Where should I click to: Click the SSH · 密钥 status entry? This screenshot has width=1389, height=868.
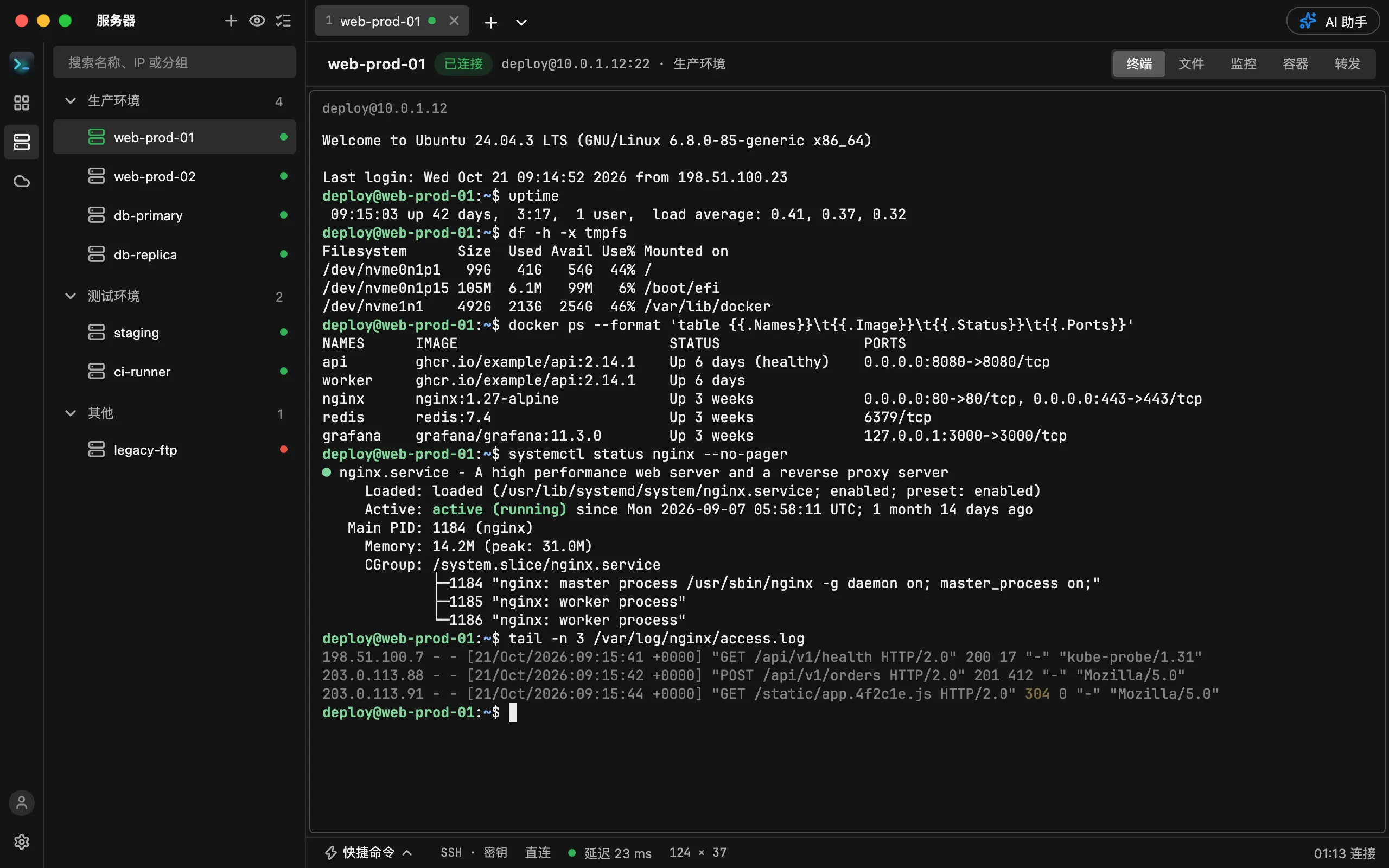pyautogui.click(x=474, y=852)
